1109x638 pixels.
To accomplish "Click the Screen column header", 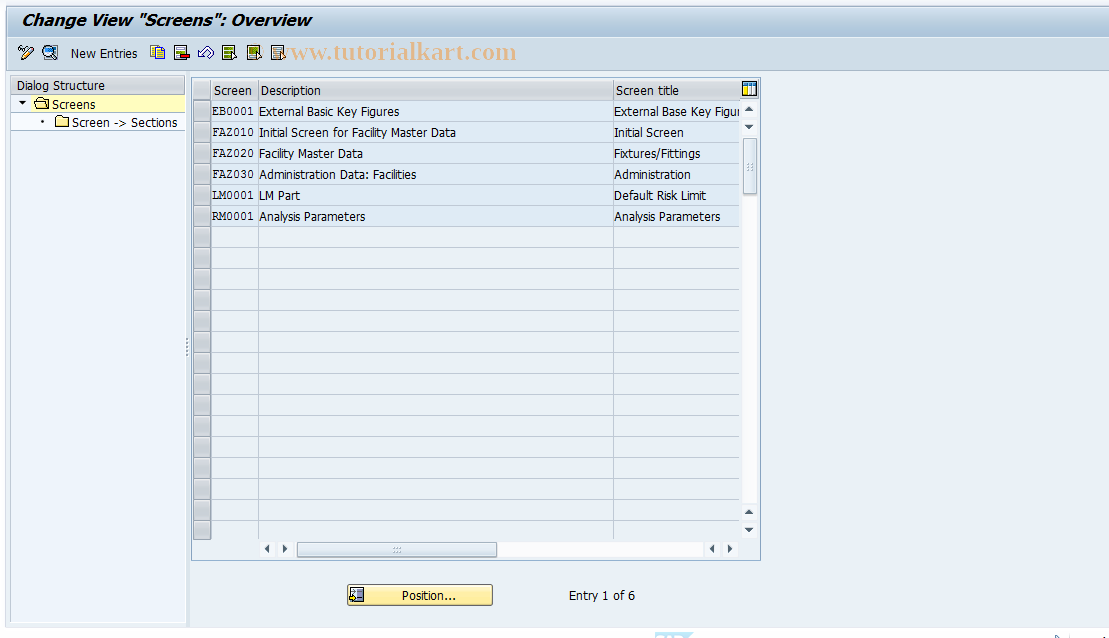I will tap(234, 91).
